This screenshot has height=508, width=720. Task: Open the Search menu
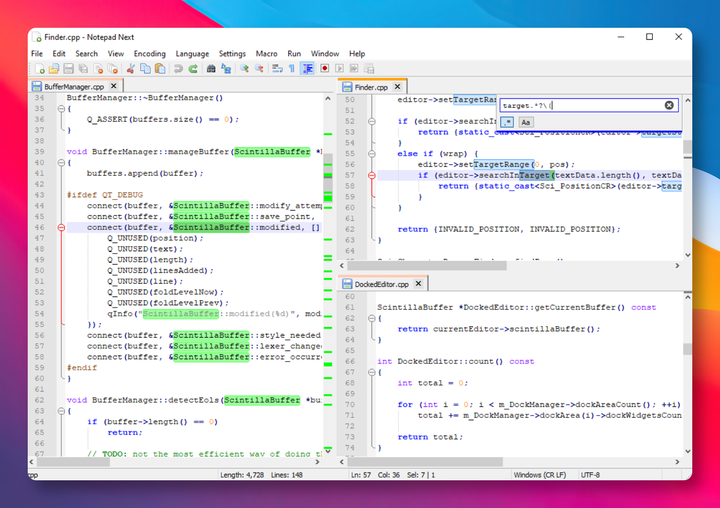[x=86, y=54]
